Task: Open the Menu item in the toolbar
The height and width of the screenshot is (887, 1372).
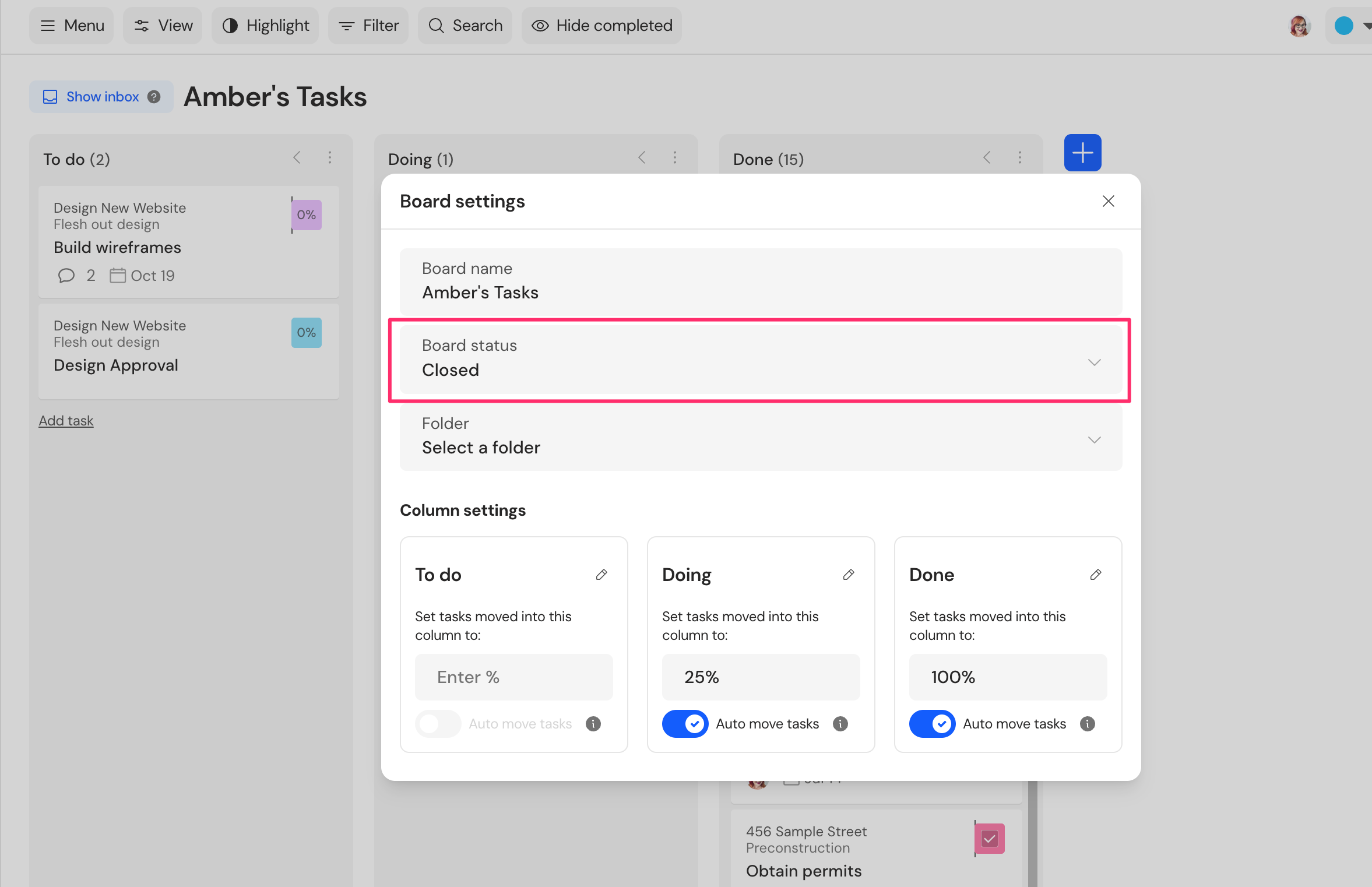Action: [x=72, y=26]
